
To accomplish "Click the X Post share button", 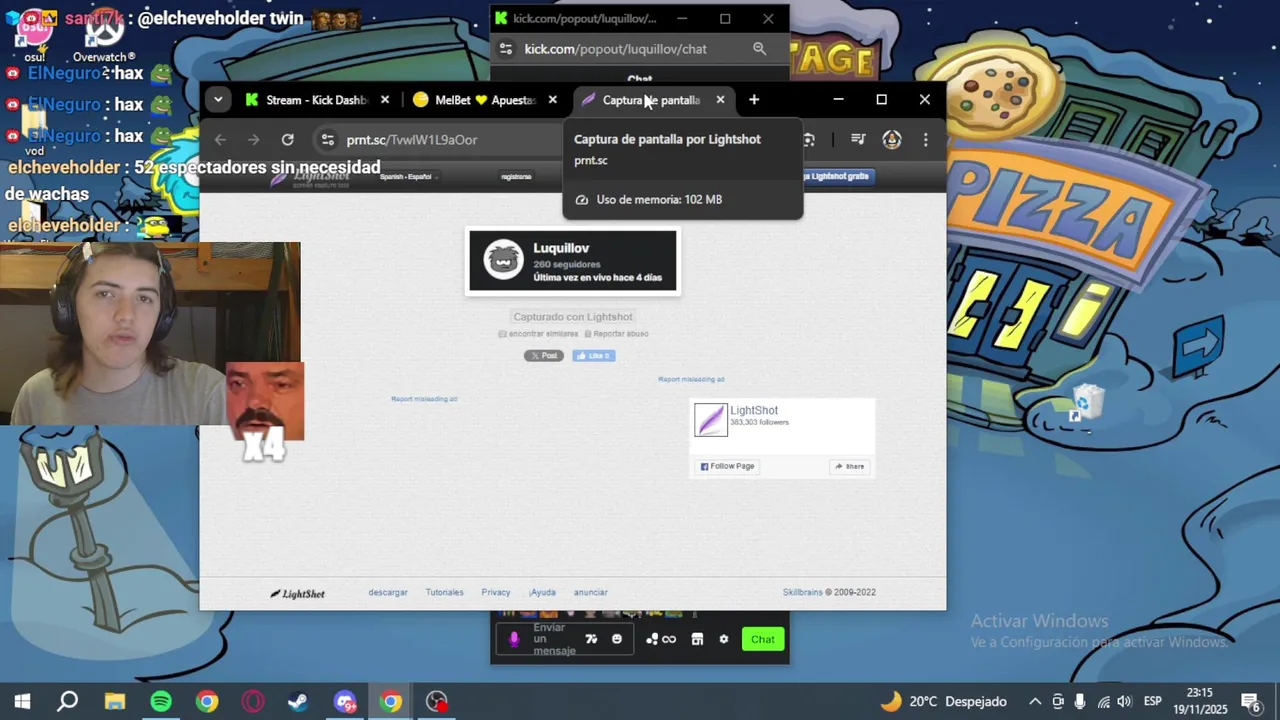I will (x=544, y=356).
